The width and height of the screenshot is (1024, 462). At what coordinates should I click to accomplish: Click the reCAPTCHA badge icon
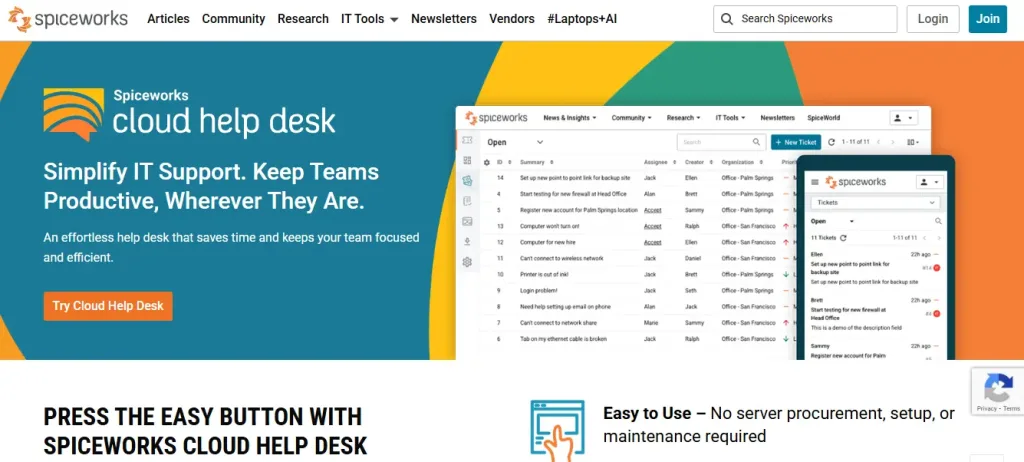pos(998,388)
